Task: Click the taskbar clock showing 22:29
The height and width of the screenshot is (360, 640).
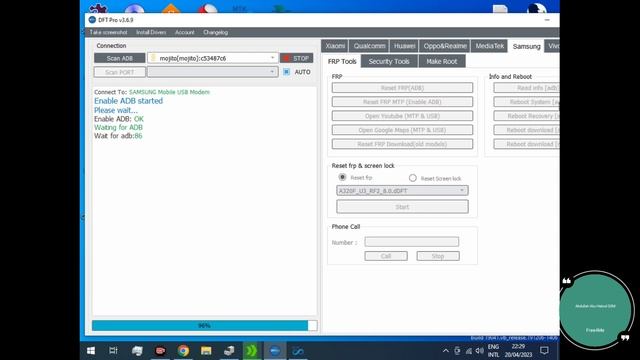Action: [518, 351]
